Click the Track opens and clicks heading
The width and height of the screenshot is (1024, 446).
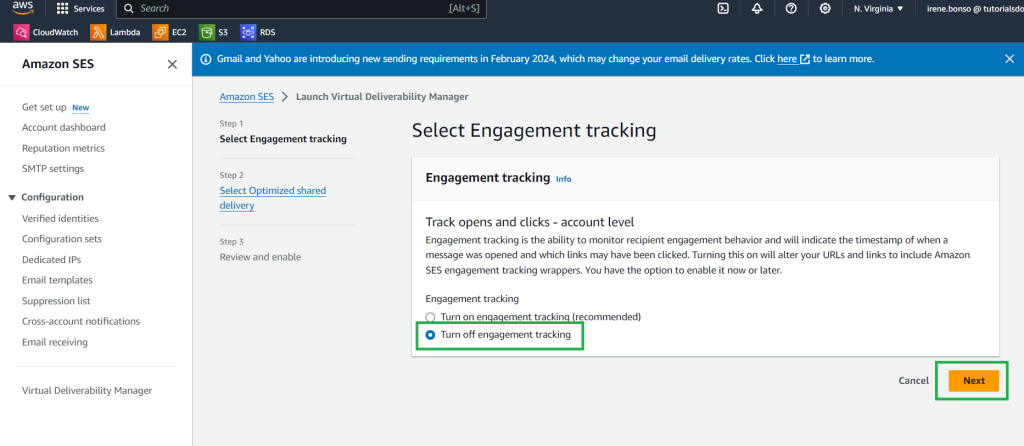point(530,222)
